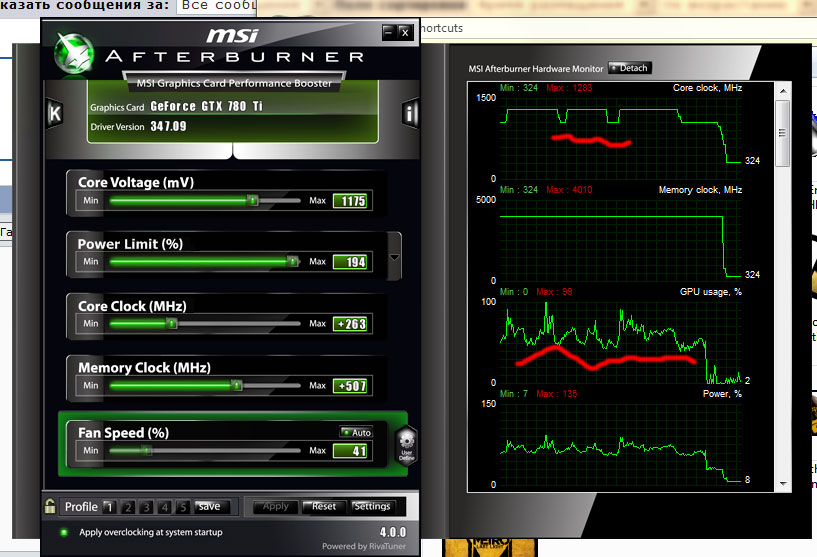Click the driver version 347.09 text

pyautogui.click(x=168, y=126)
